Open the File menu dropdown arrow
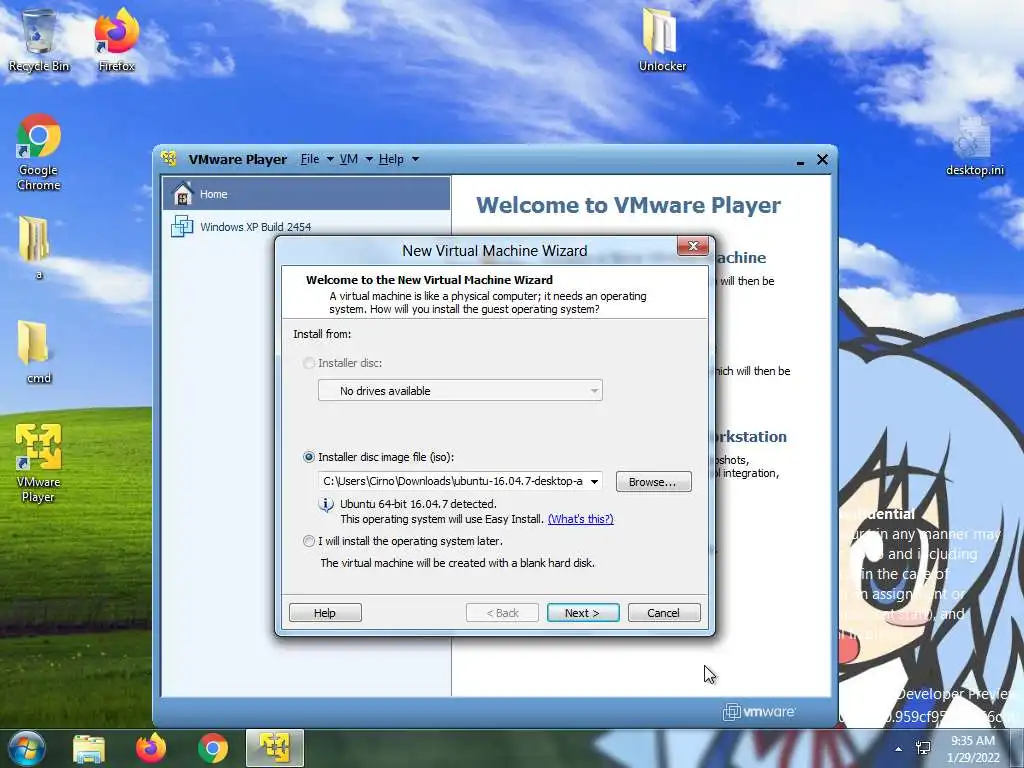The image size is (1024, 768). 330,159
